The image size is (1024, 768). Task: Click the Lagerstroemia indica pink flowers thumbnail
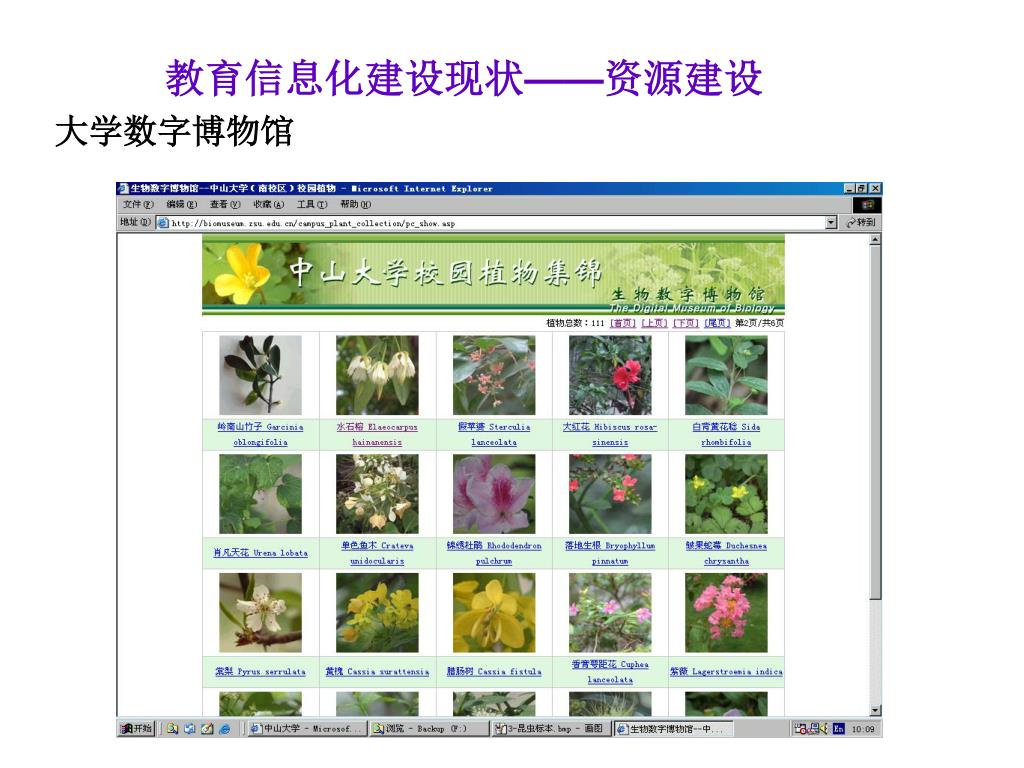pos(726,613)
